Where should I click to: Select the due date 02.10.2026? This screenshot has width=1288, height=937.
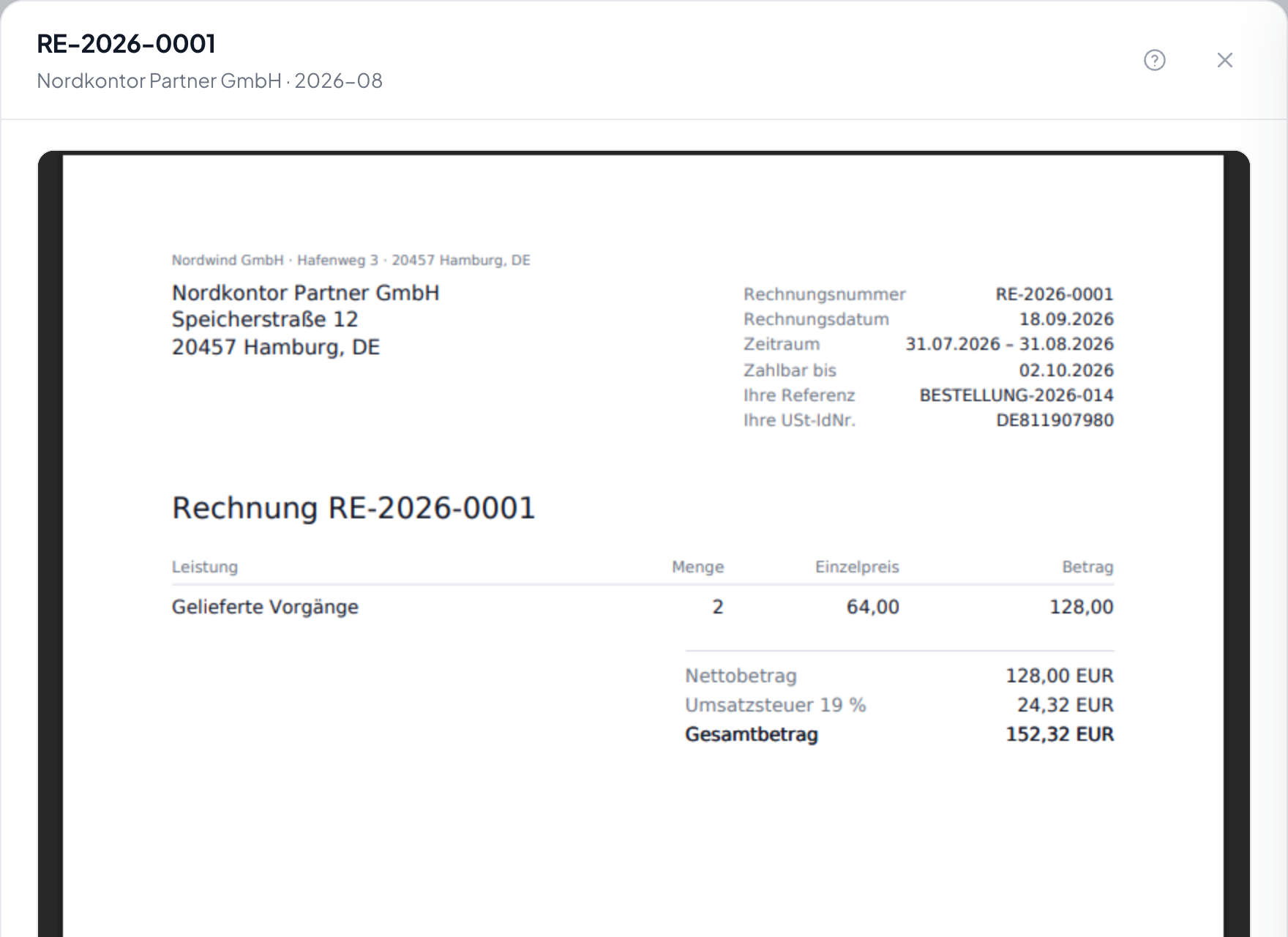pyautogui.click(x=1066, y=370)
